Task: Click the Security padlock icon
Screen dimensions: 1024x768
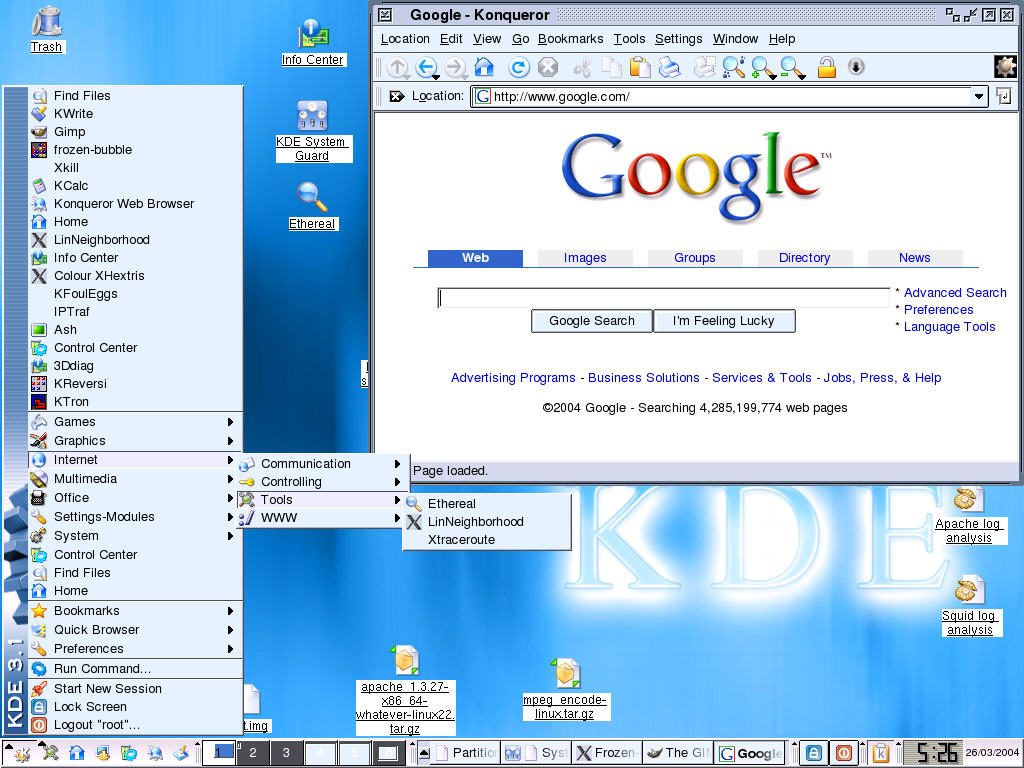Action: [827, 67]
